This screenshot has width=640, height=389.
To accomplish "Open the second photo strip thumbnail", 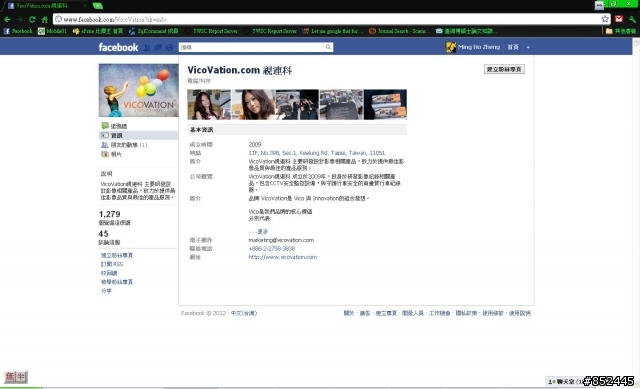I will pyautogui.click(x=253, y=104).
